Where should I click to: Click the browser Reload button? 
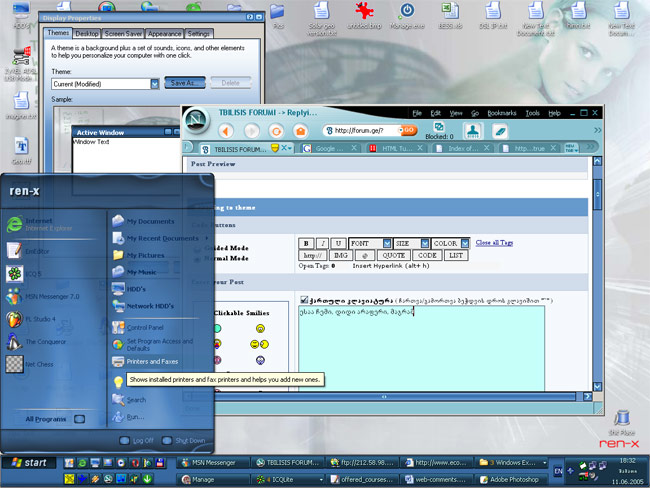point(276,130)
